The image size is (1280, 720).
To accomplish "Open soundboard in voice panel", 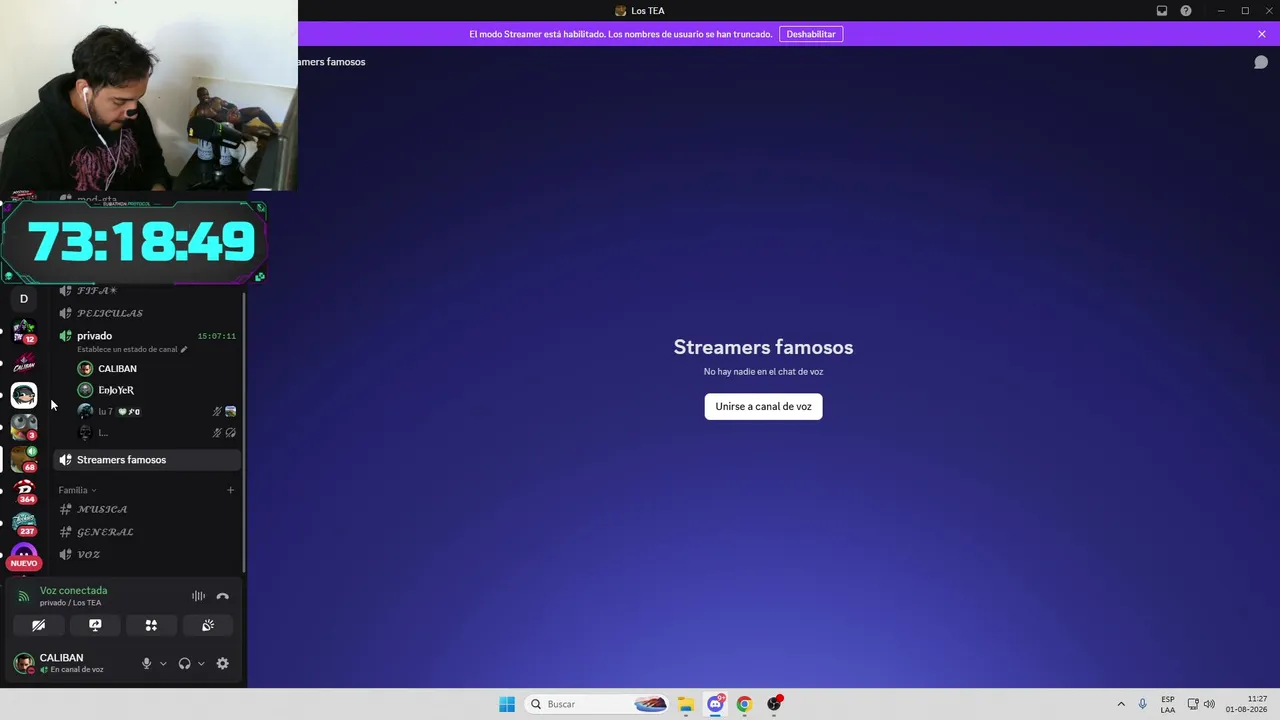I will pyautogui.click(x=208, y=625).
